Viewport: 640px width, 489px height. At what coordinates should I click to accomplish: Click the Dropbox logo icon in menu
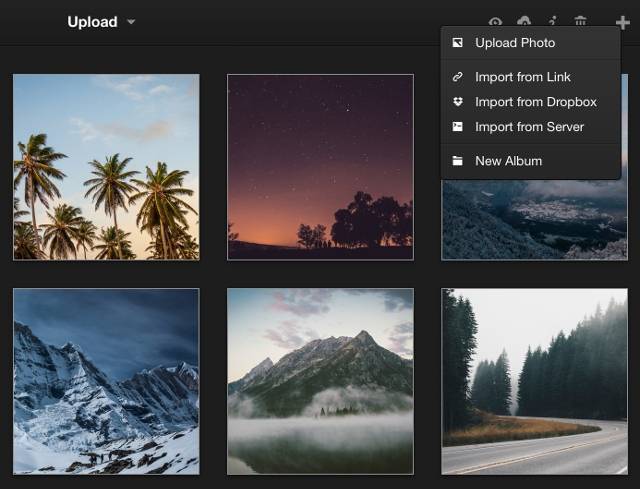coord(457,102)
